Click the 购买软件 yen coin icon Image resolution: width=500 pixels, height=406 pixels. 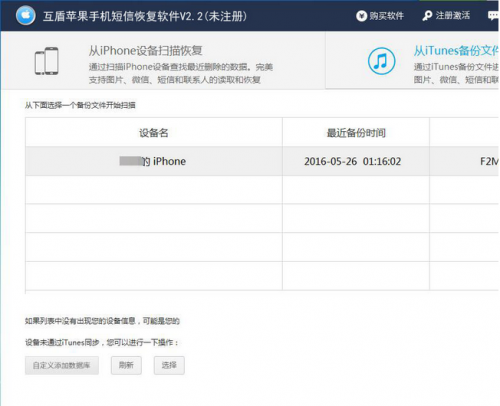coord(361,16)
